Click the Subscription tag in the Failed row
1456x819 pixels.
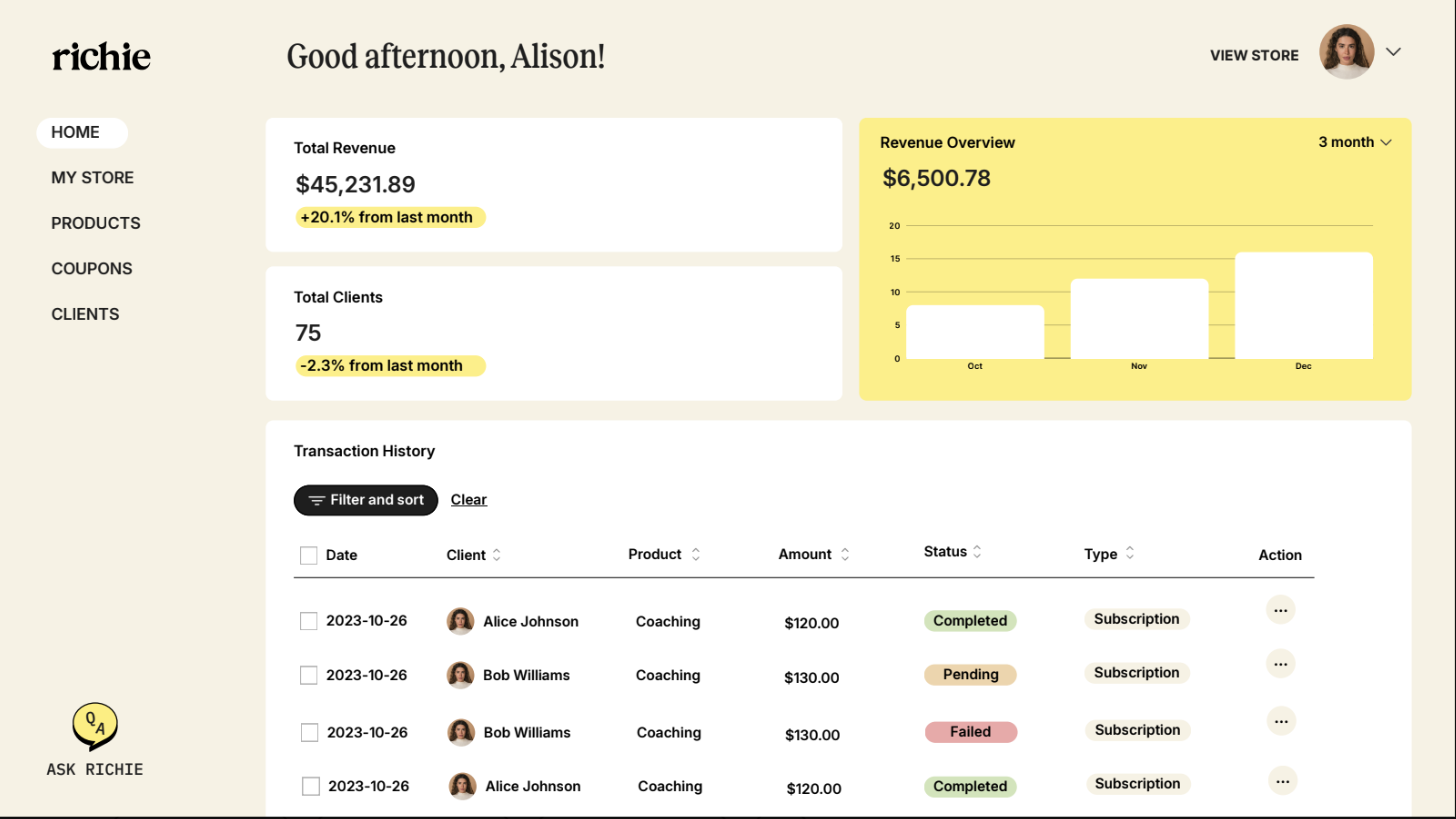pos(1137,730)
